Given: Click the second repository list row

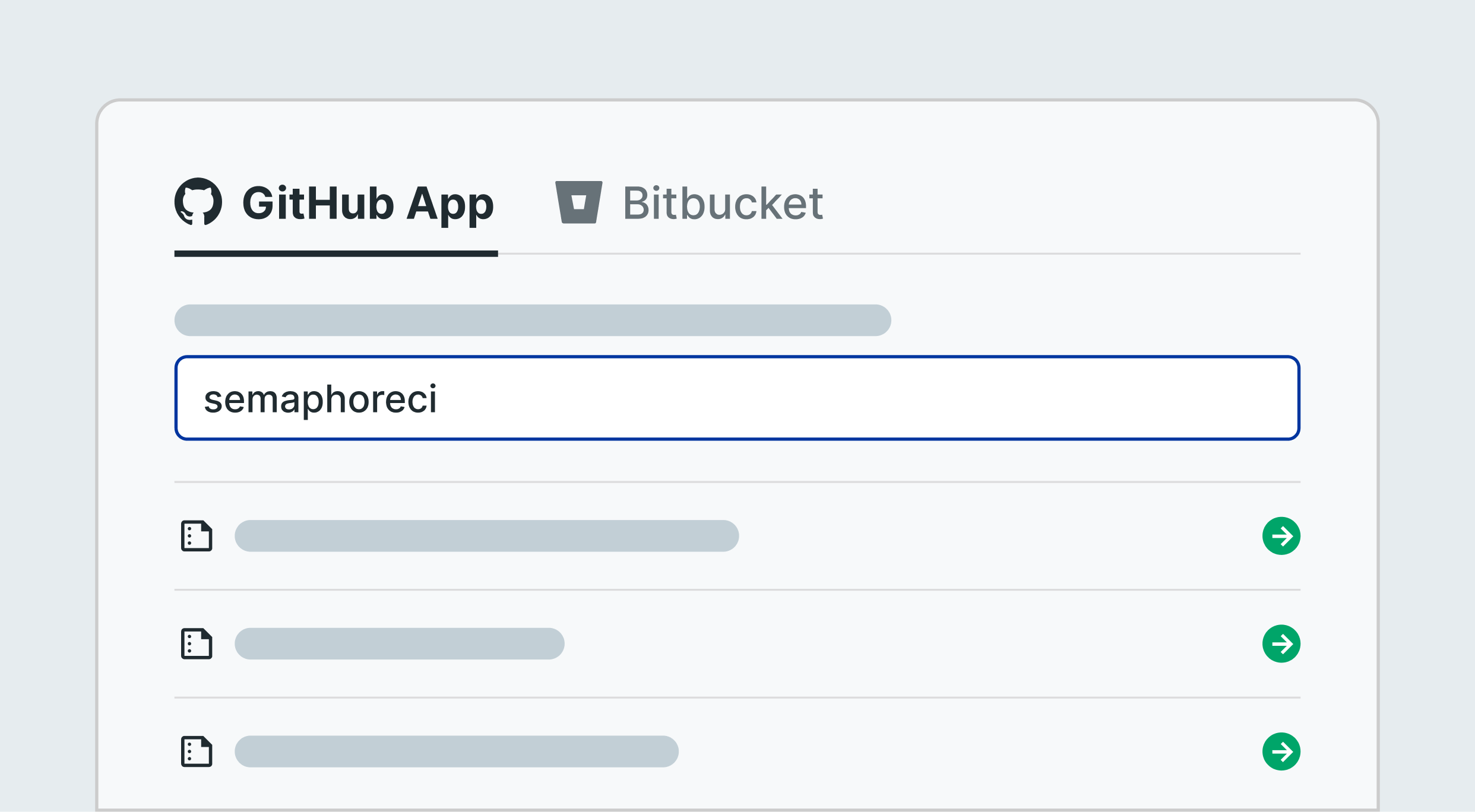Looking at the screenshot, I should click(x=737, y=644).
